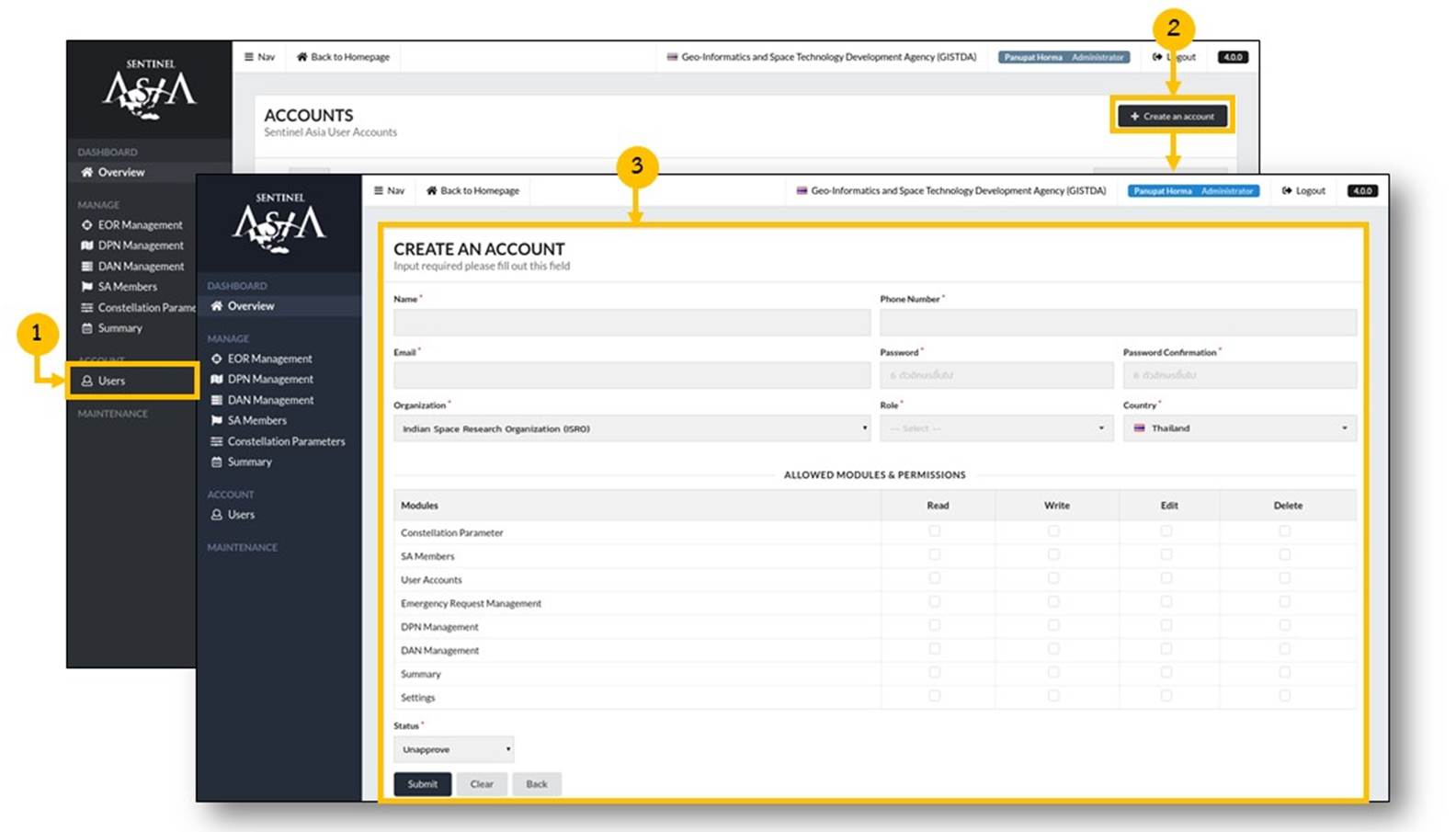Open the Role select dropdown
The image size is (1456, 832).
(996, 428)
